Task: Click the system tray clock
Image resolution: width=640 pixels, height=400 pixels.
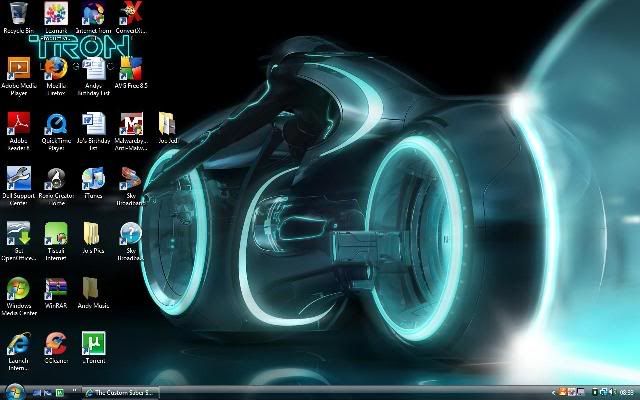Action: click(x=624, y=393)
